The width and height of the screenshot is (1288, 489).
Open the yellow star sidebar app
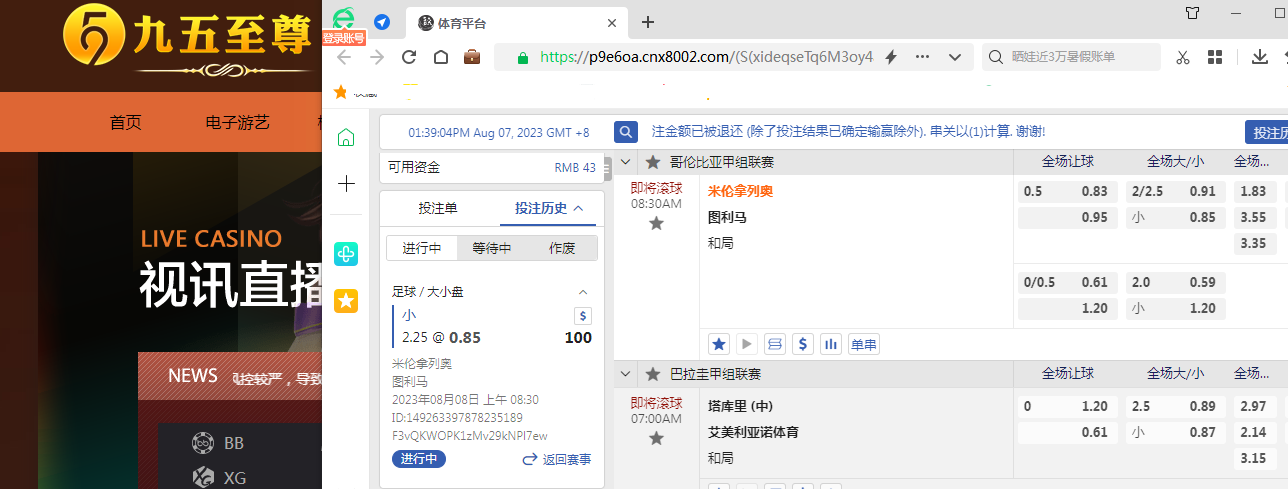tap(346, 300)
